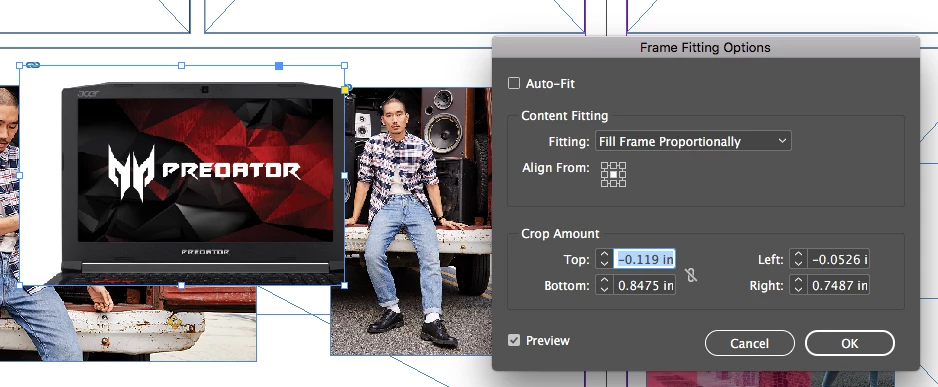Select the bottom-right Align From reference point
This screenshot has height=387, width=938.
[622, 183]
